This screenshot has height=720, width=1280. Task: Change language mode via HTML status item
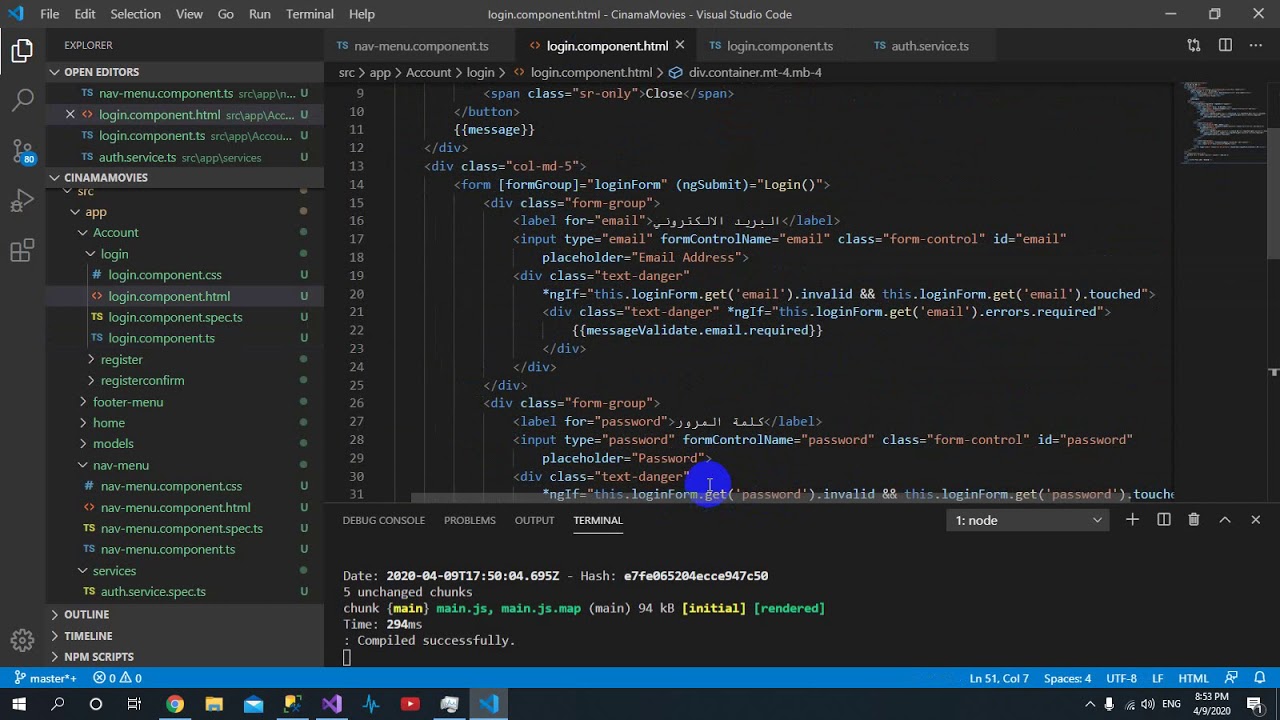click(1194, 678)
